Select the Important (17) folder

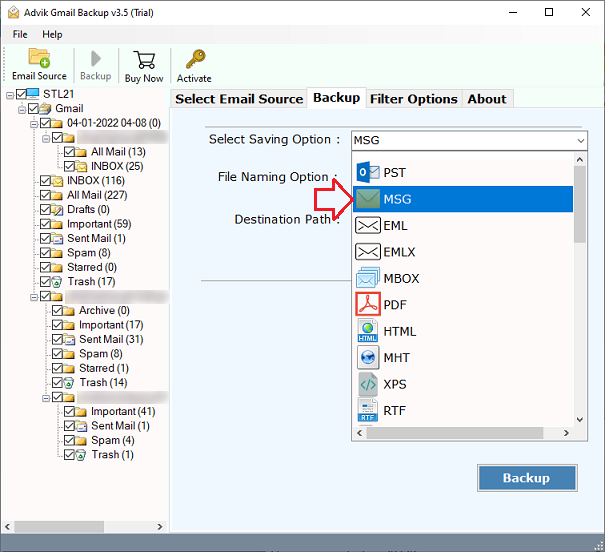[x=111, y=325]
